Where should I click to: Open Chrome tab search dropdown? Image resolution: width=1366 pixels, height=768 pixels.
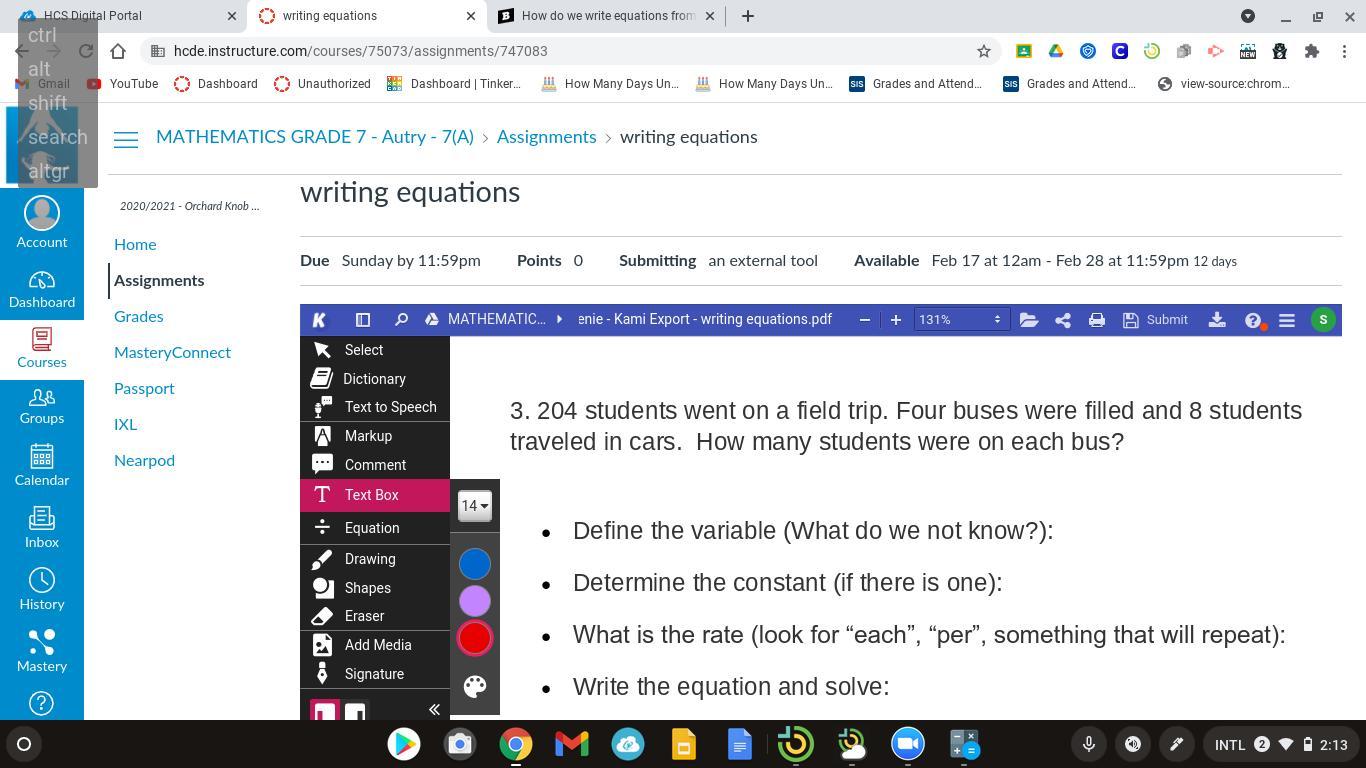pyautogui.click(x=1248, y=16)
